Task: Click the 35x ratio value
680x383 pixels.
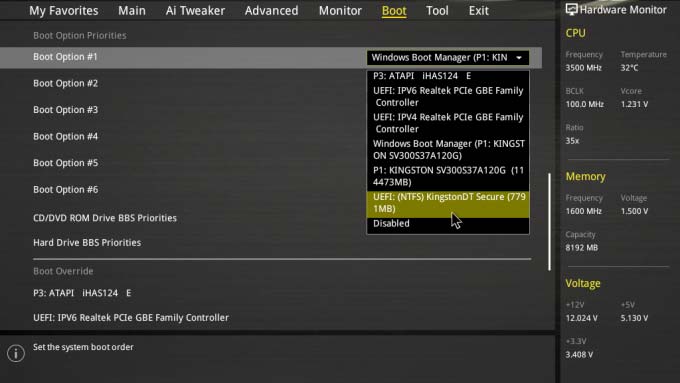Action: [572, 141]
